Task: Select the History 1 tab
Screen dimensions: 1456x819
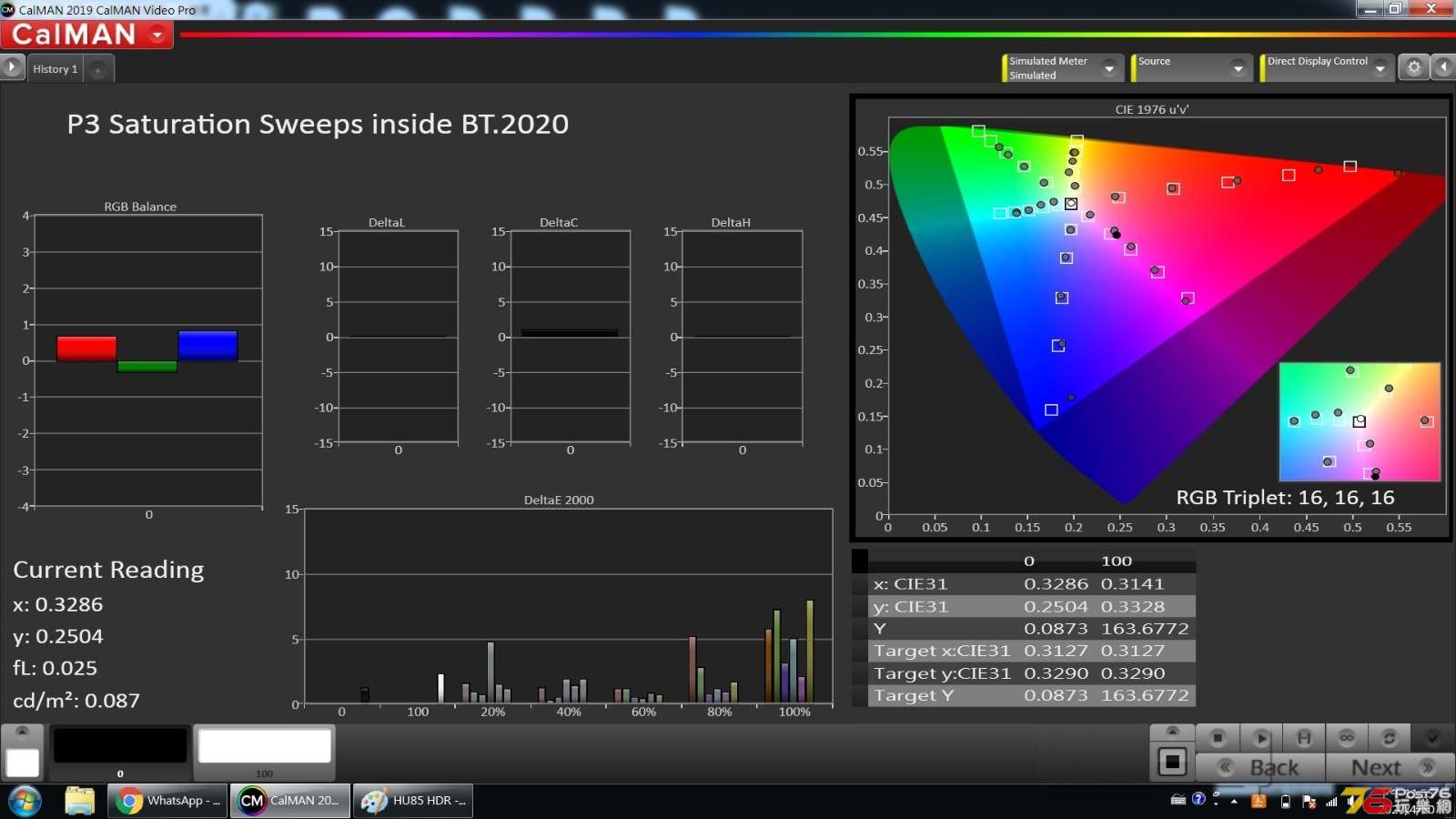Action: pos(56,68)
